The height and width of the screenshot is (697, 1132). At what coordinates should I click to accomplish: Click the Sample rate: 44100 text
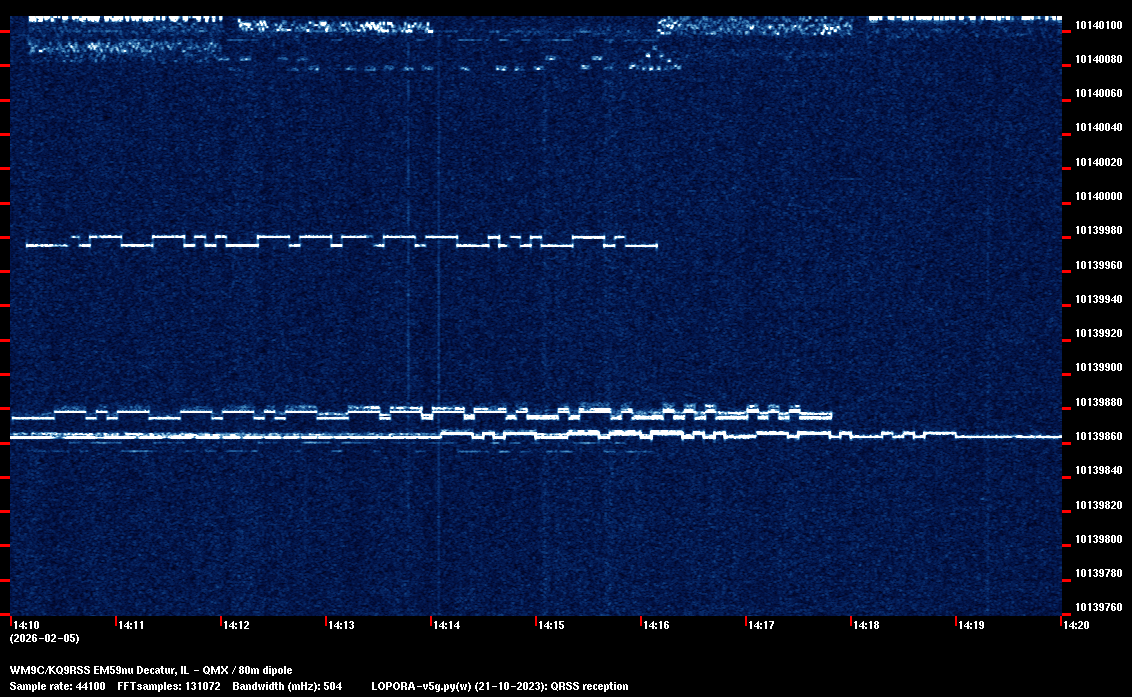(58, 686)
